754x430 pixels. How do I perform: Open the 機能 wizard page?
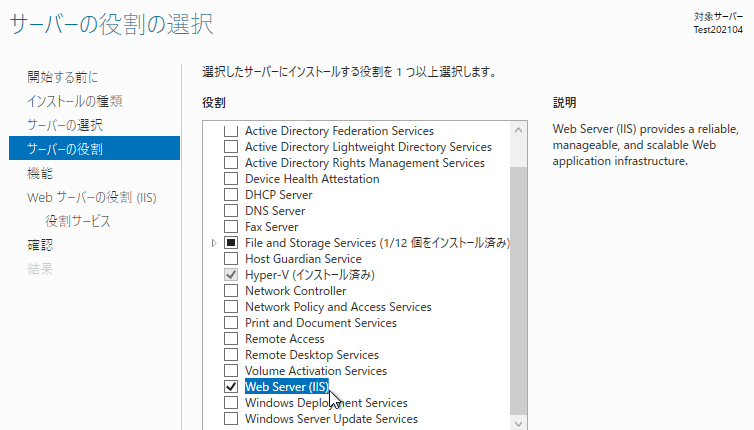point(40,173)
